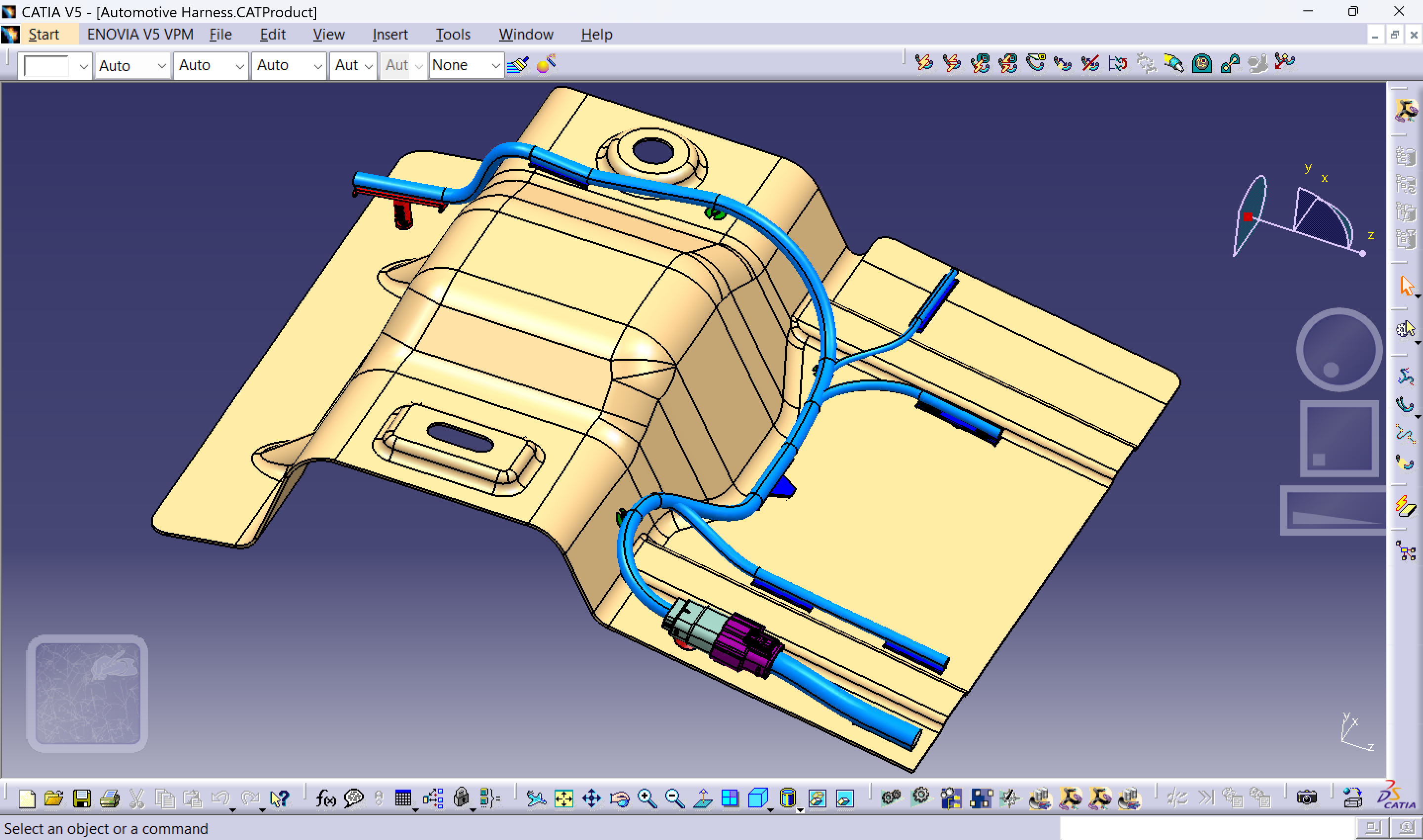
Task: Toggle the Multi-View quad layout icon
Action: coord(730,798)
